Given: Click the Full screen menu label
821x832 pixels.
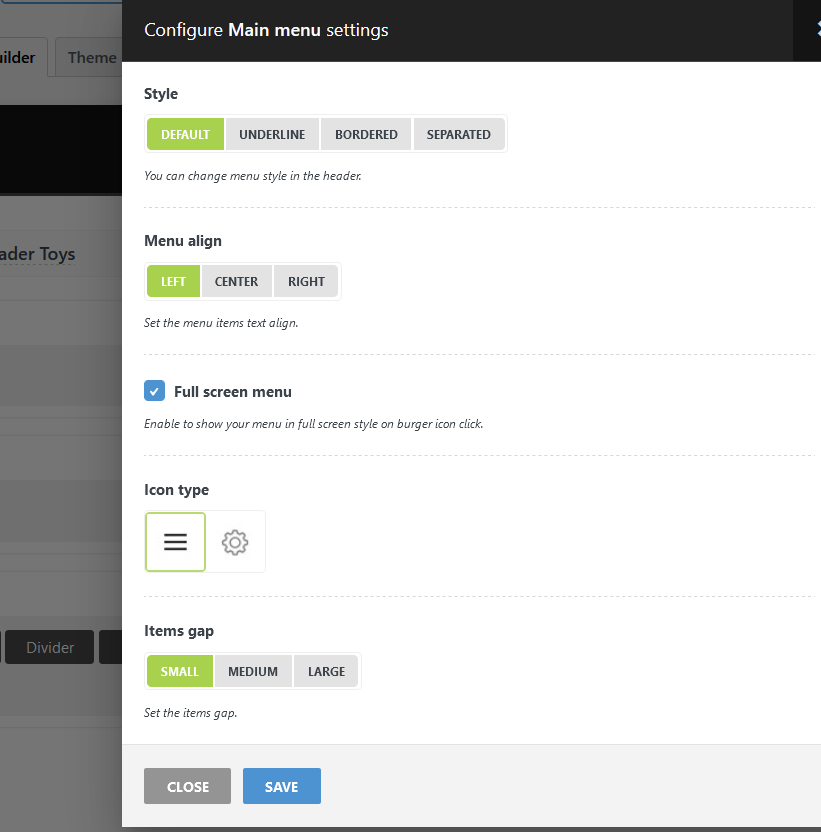Looking at the screenshot, I should point(233,392).
